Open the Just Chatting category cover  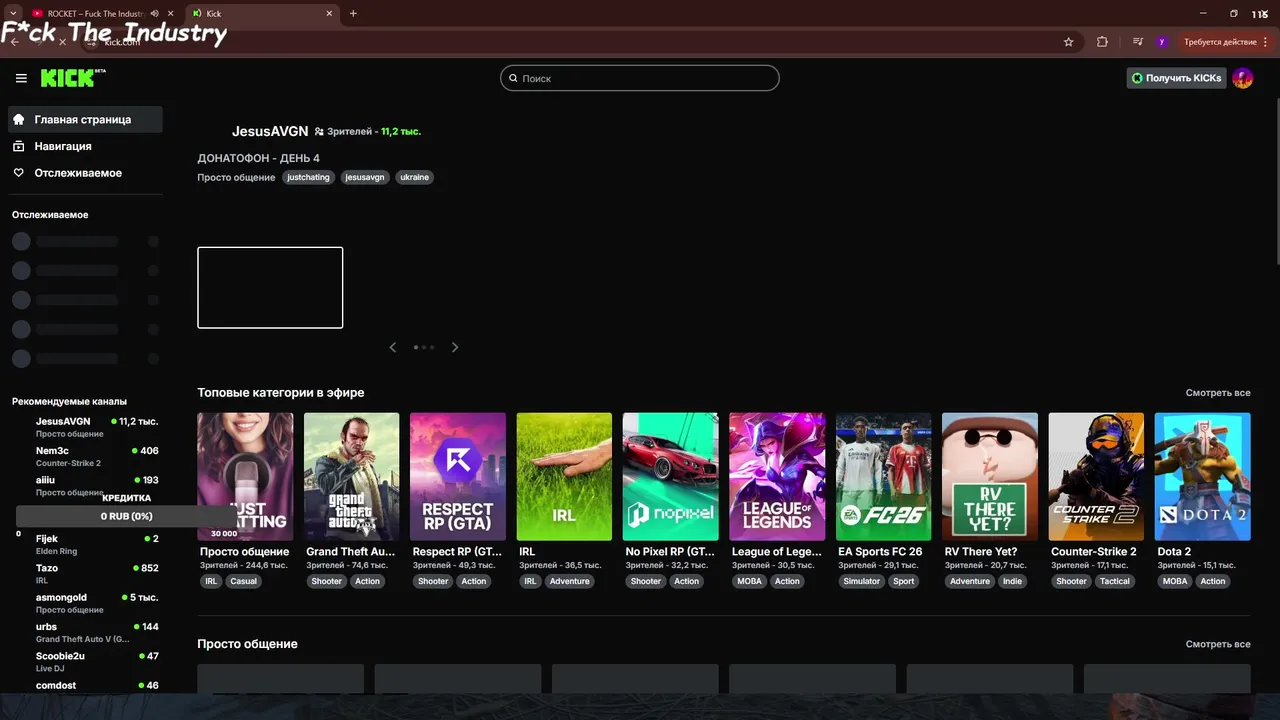point(245,477)
